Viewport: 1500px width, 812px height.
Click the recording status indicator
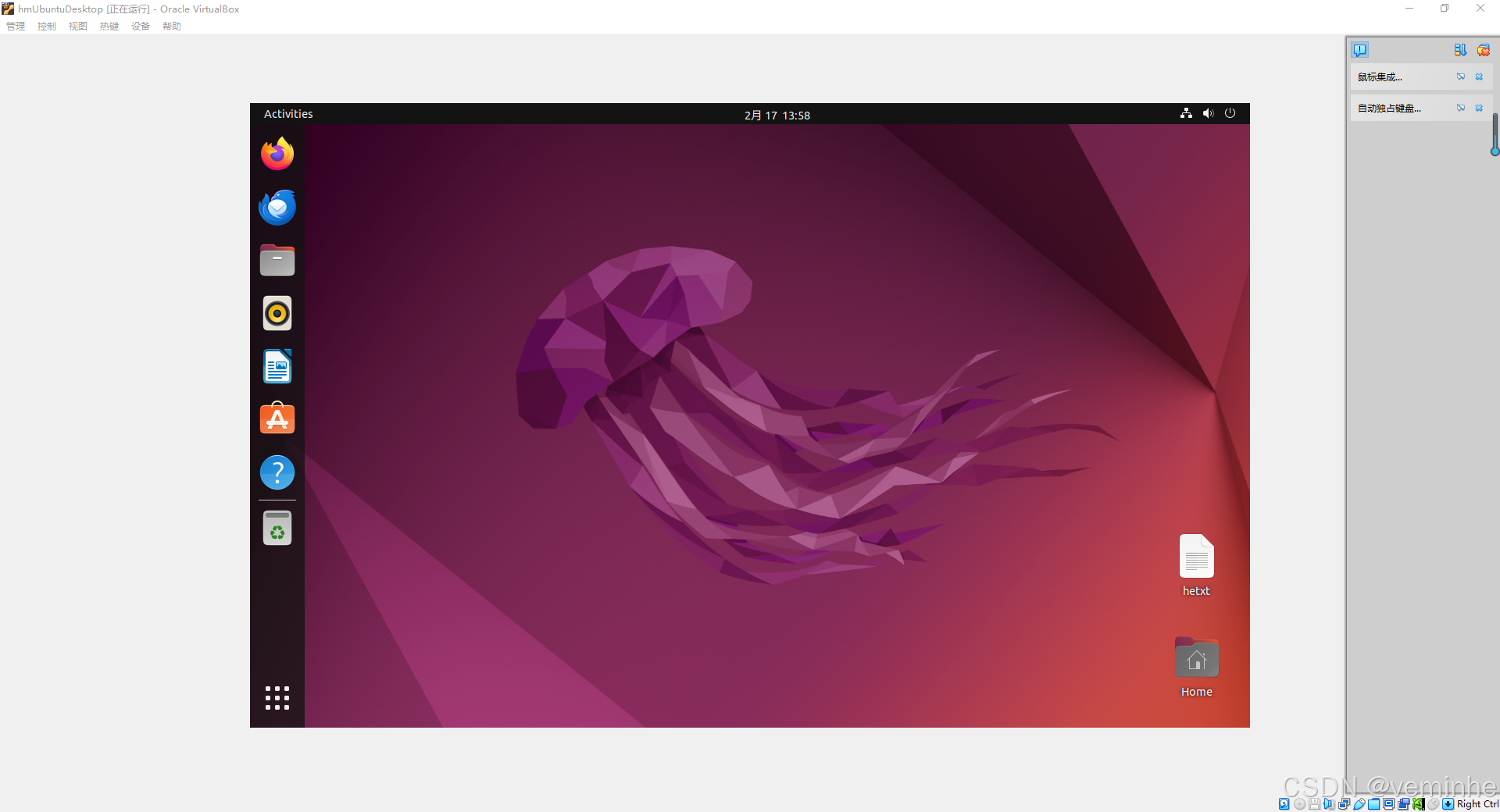coord(1403,803)
